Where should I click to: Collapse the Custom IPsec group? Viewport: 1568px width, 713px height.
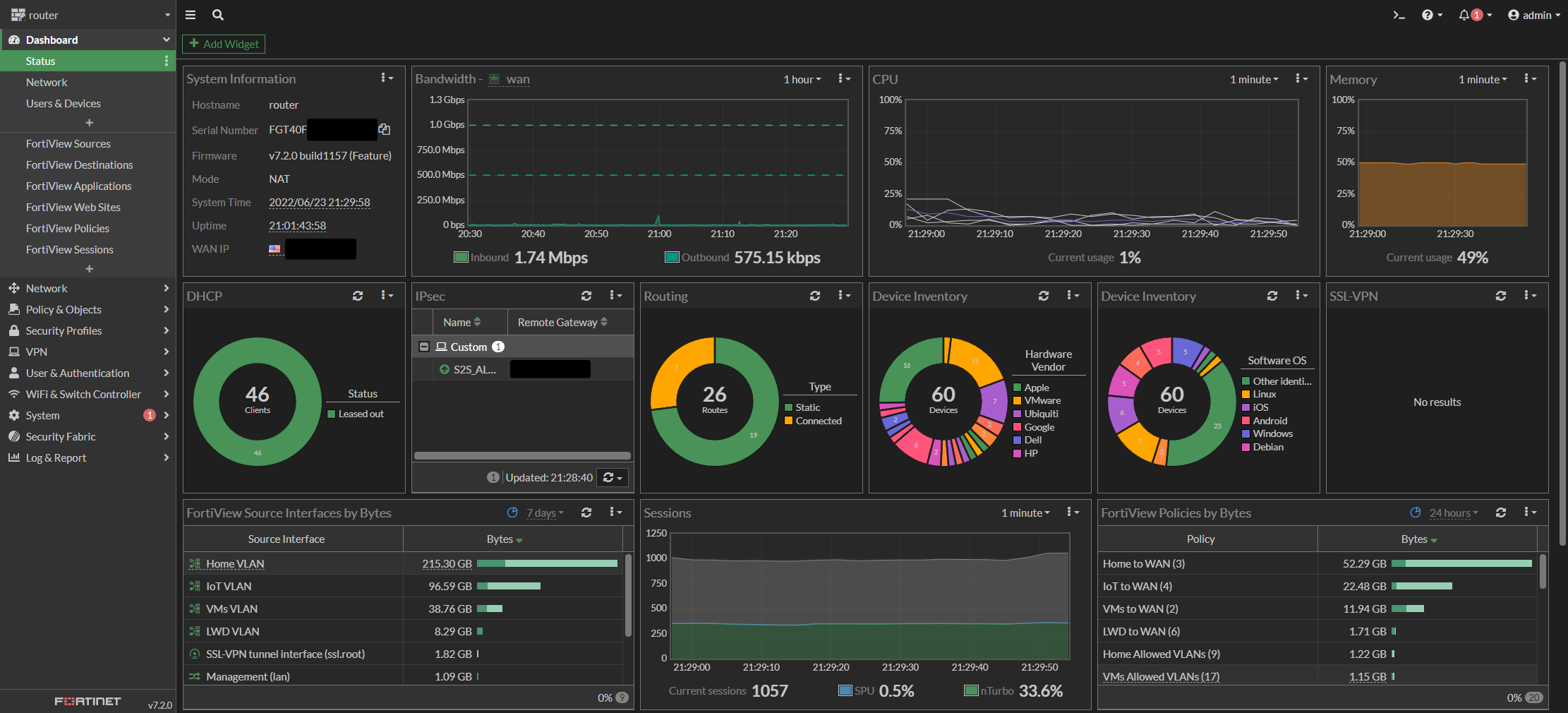(424, 347)
